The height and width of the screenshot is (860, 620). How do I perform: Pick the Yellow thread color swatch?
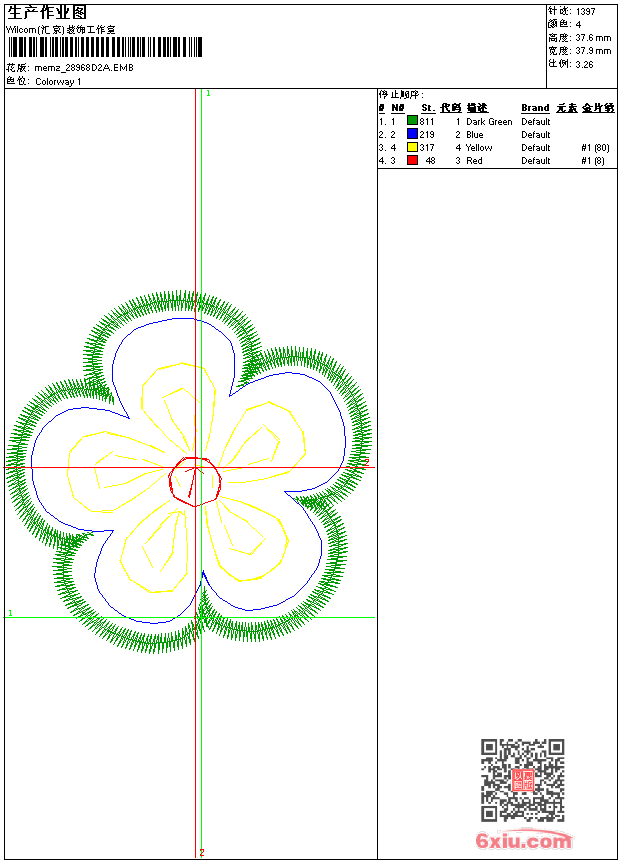coord(412,147)
